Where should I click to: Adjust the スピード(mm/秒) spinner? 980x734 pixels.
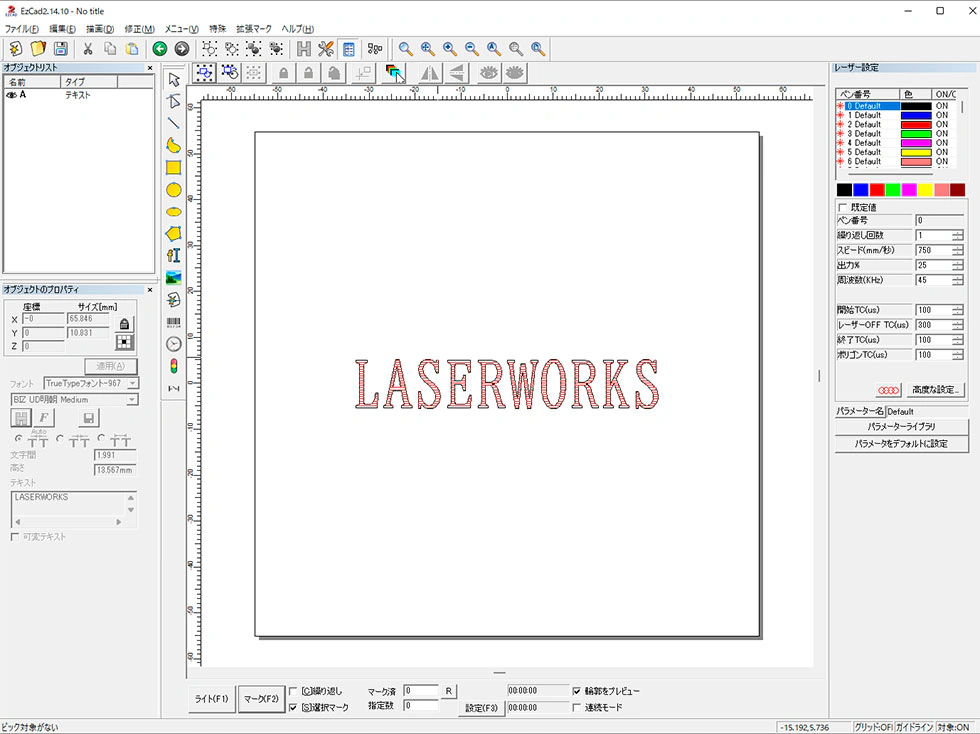[x=958, y=250]
